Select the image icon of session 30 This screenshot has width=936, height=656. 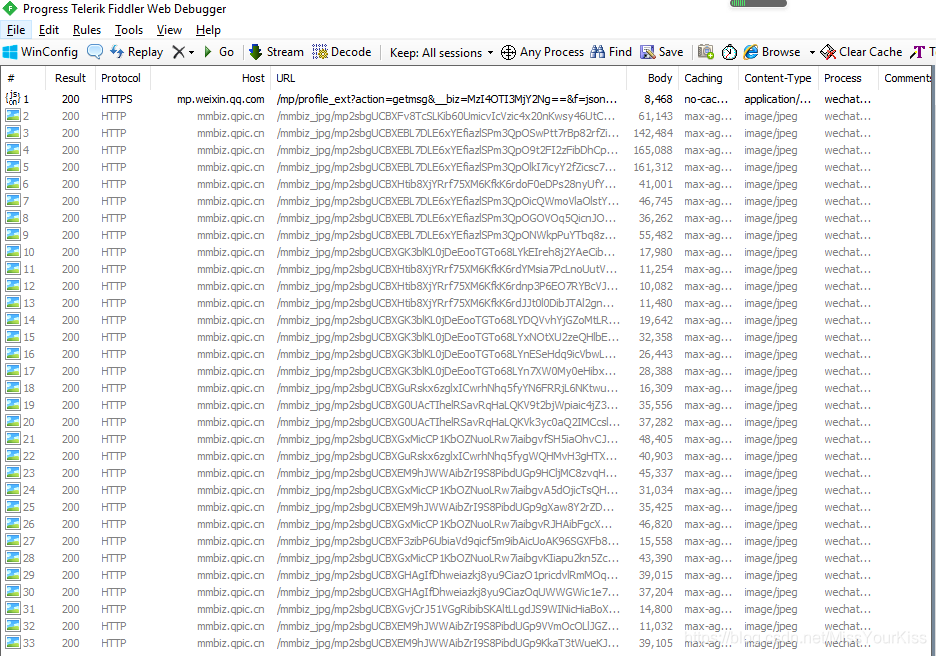pos(13,592)
